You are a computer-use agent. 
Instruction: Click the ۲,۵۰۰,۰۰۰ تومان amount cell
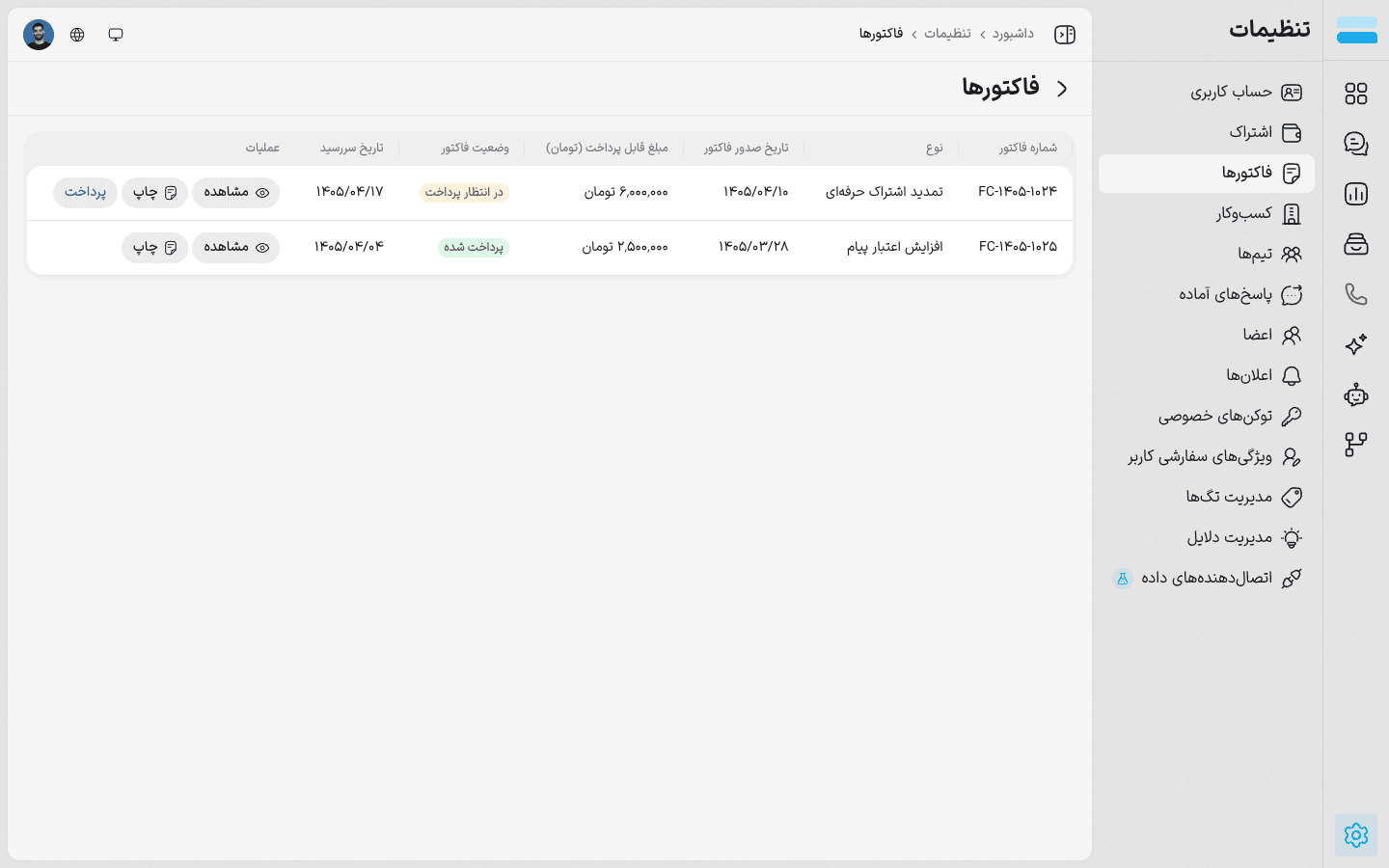(x=624, y=247)
